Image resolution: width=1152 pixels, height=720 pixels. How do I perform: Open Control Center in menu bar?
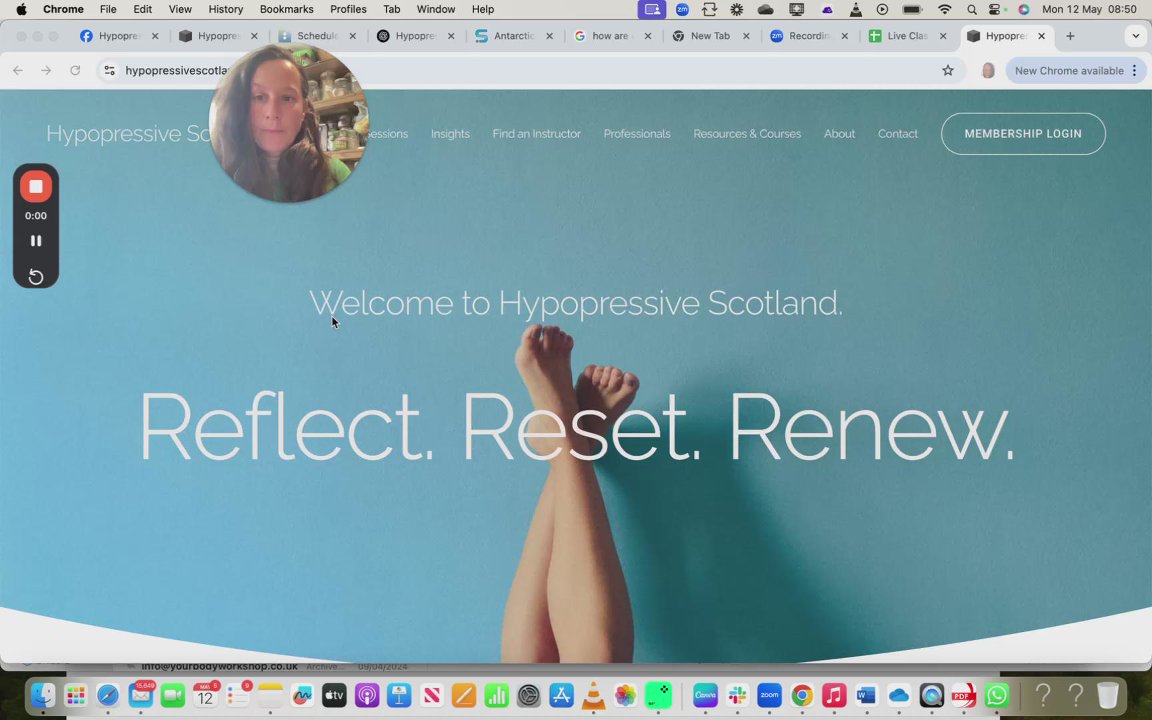click(995, 10)
